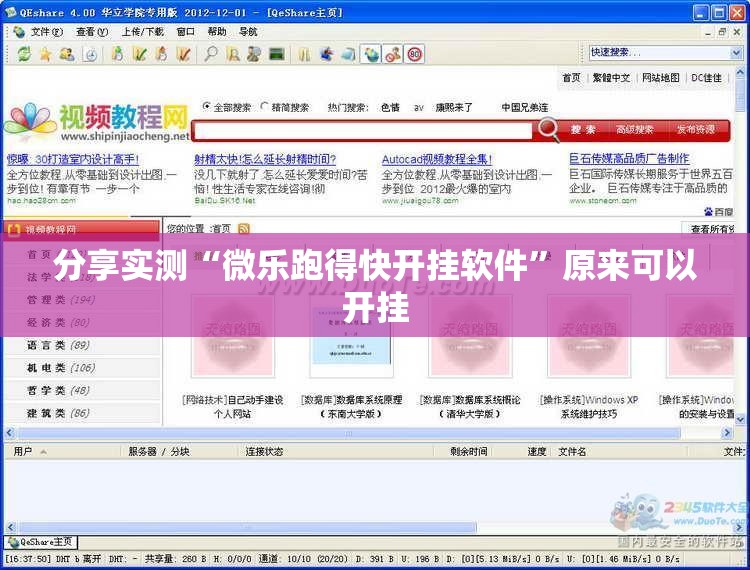Image resolution: width=750 pixels, height=570 pixels.
Task: Click the red 80 speed-limit icon
Action: coord(414,54)
